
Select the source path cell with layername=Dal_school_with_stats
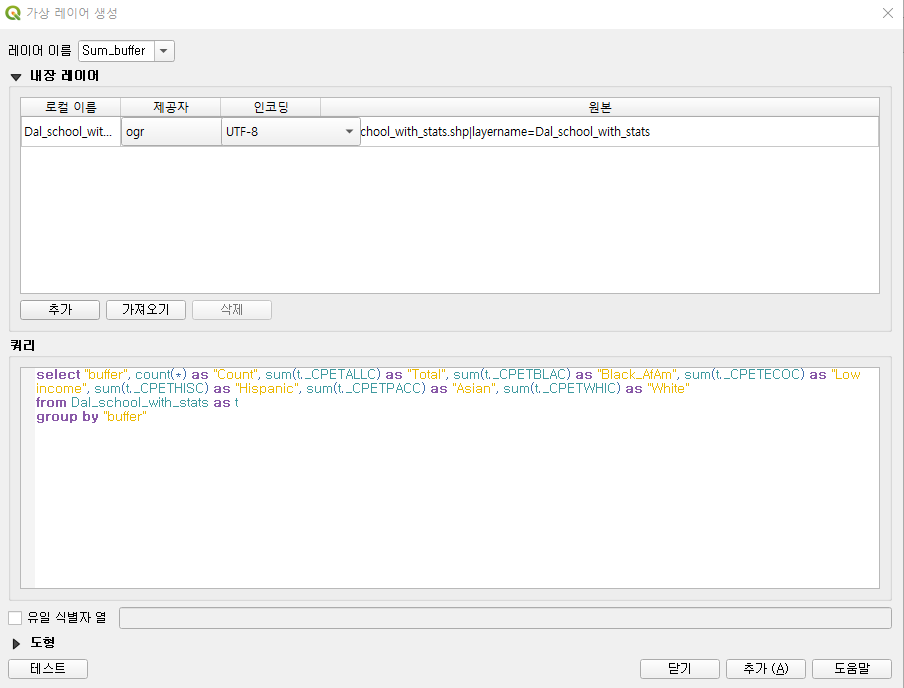click(619, 131)
